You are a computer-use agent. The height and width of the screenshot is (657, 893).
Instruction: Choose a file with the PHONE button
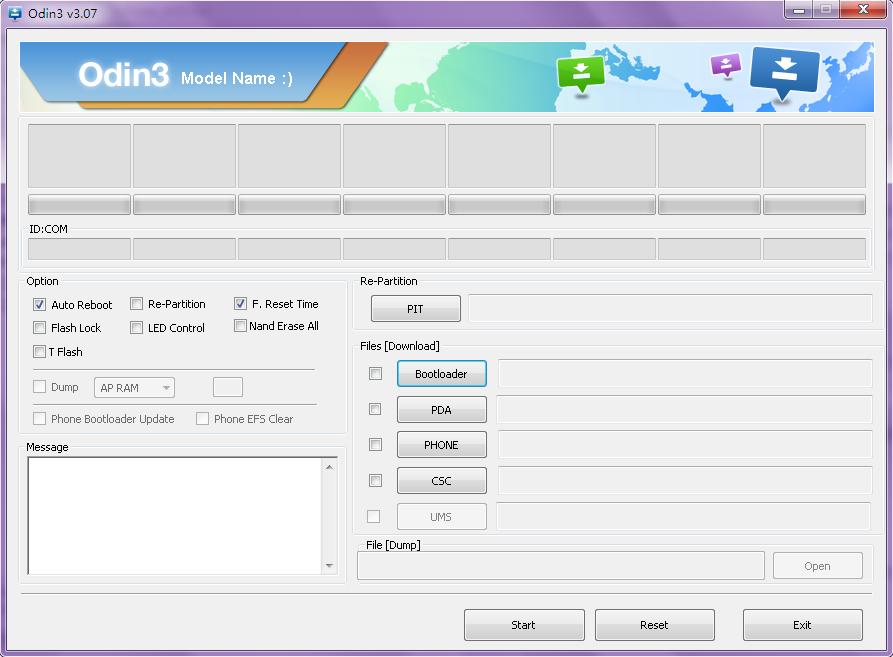click(441, 445)
